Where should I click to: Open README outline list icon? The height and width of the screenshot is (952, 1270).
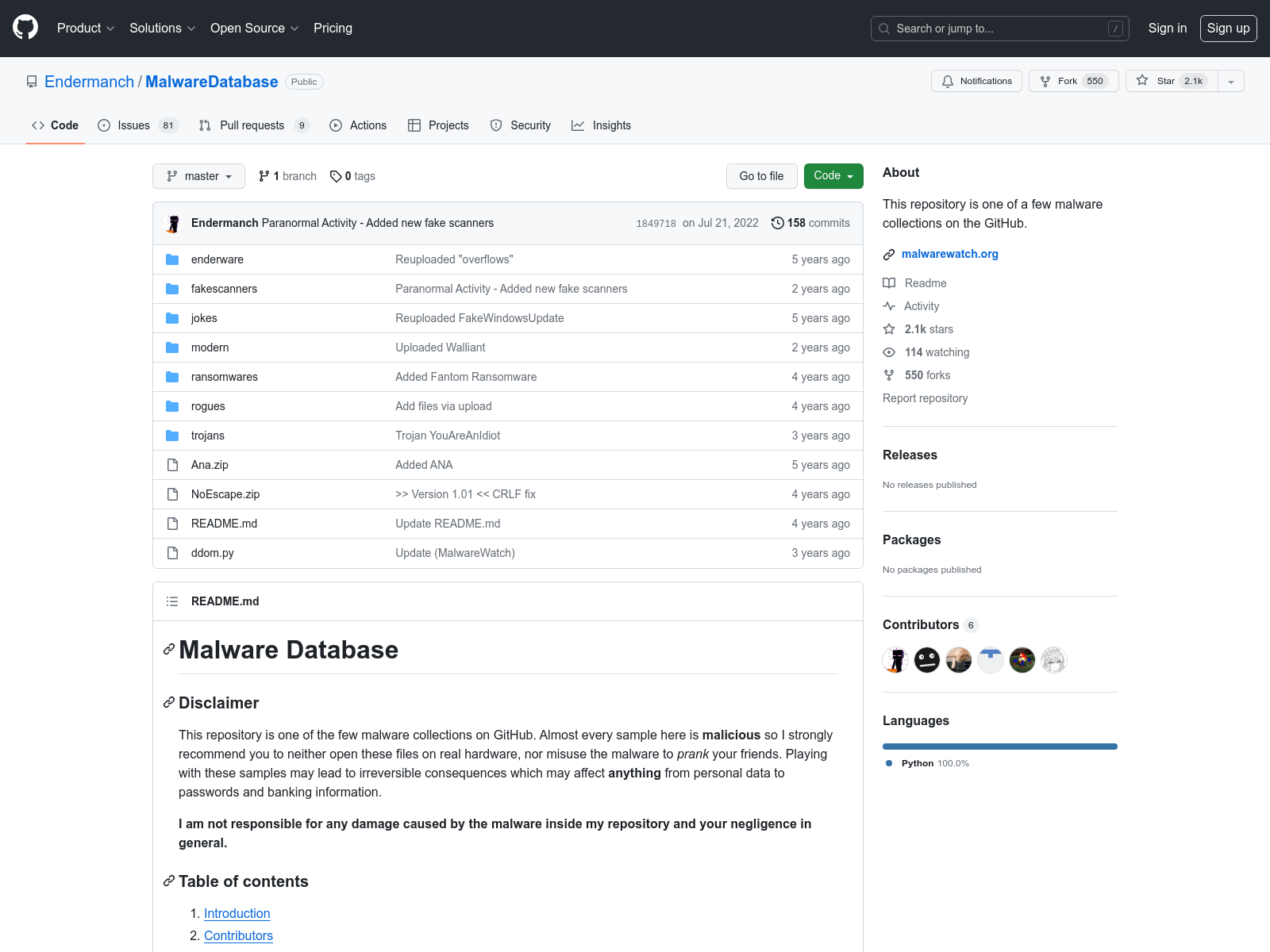[x=172, y=601]
